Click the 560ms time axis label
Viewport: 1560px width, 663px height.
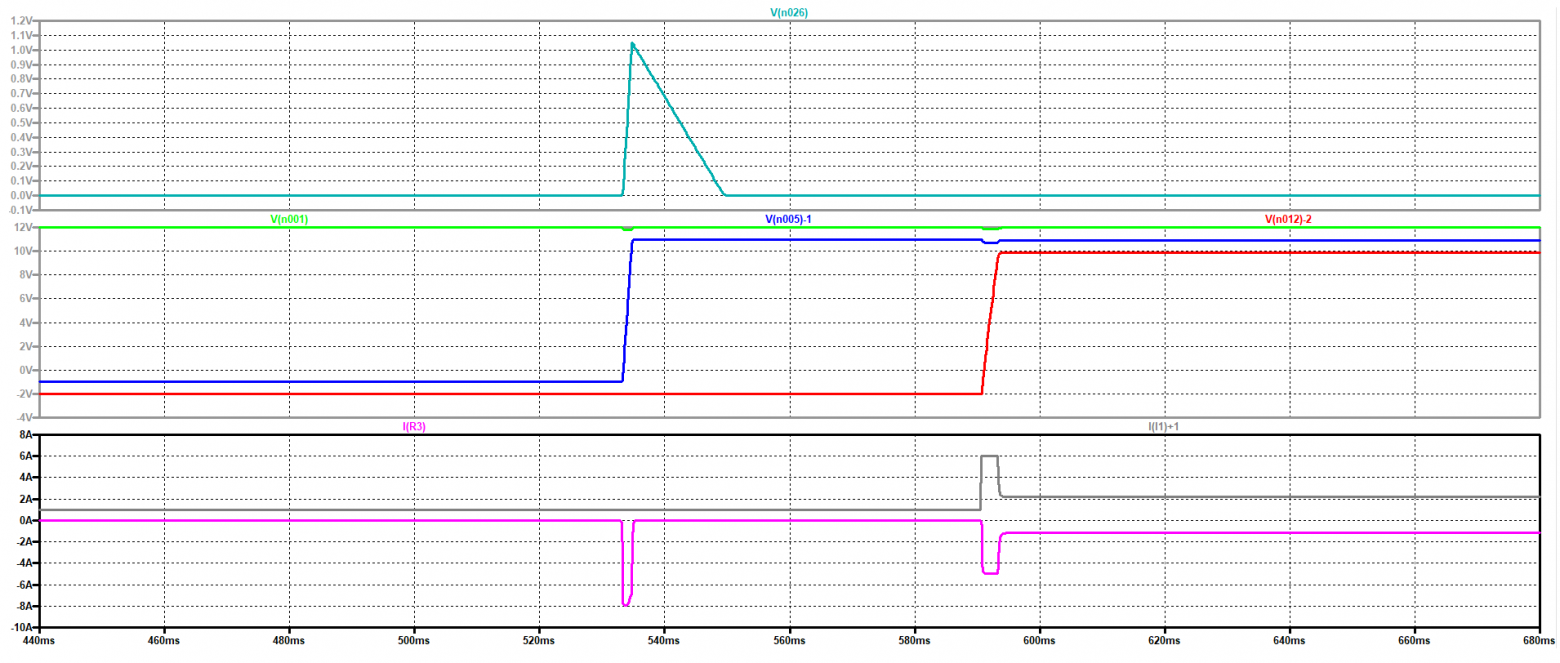(x=789, y=639)
